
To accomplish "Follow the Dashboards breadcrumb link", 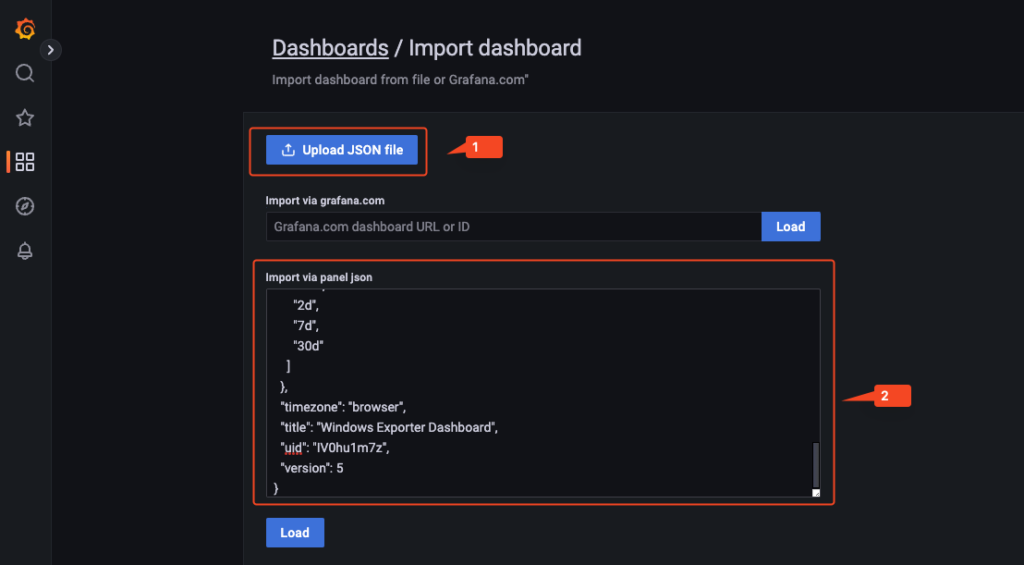I will [x=330, y=48].
